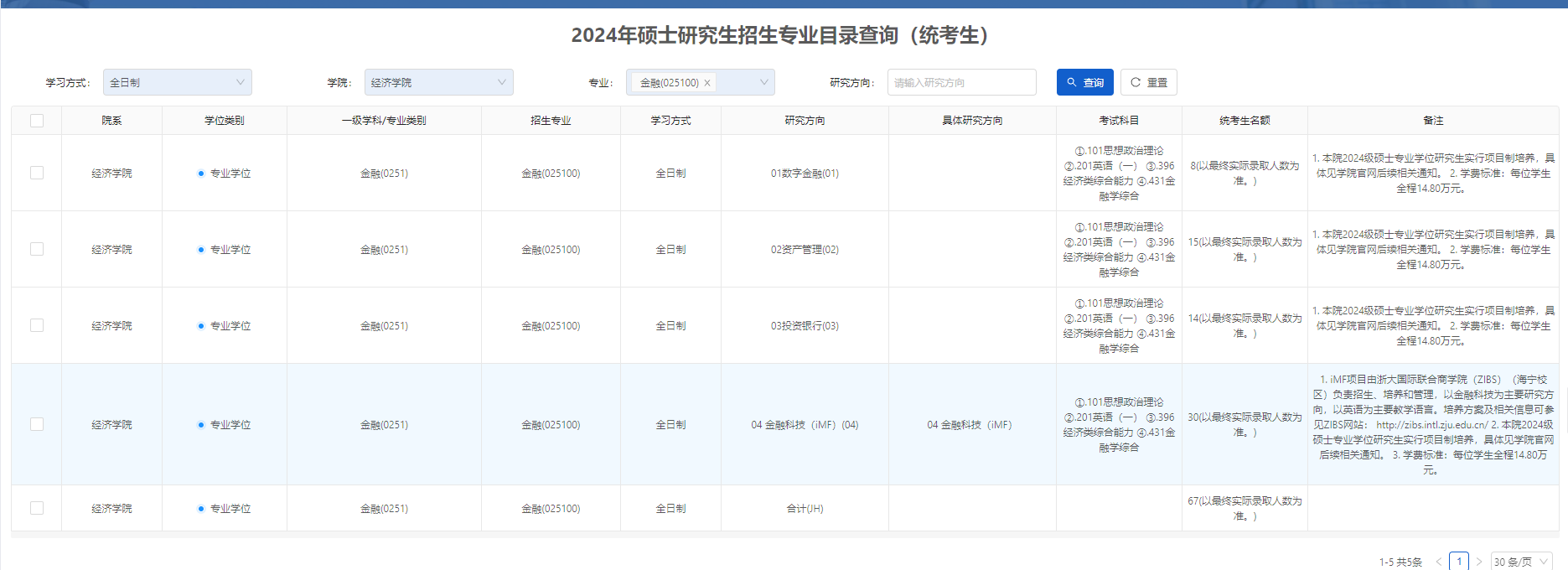Select the checkbox for 02资产管理(02) row
Viewport: 1568px width, 570px height.
click(x=37, y=249)
